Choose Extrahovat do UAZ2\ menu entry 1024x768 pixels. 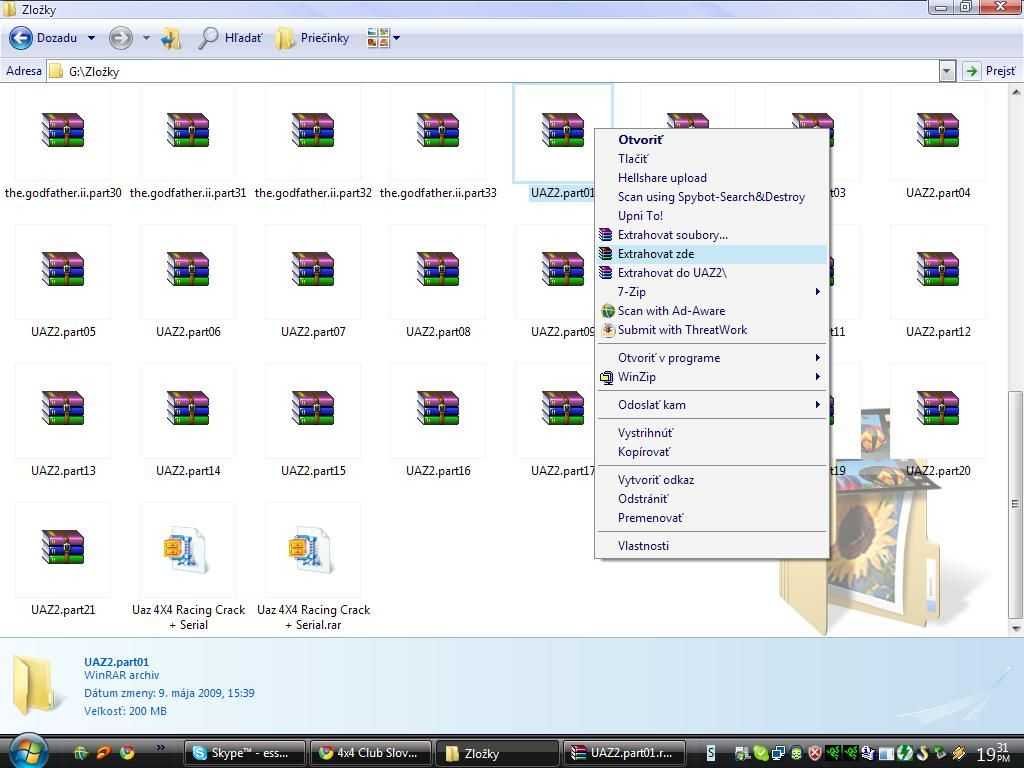click(x=712, y=272)
